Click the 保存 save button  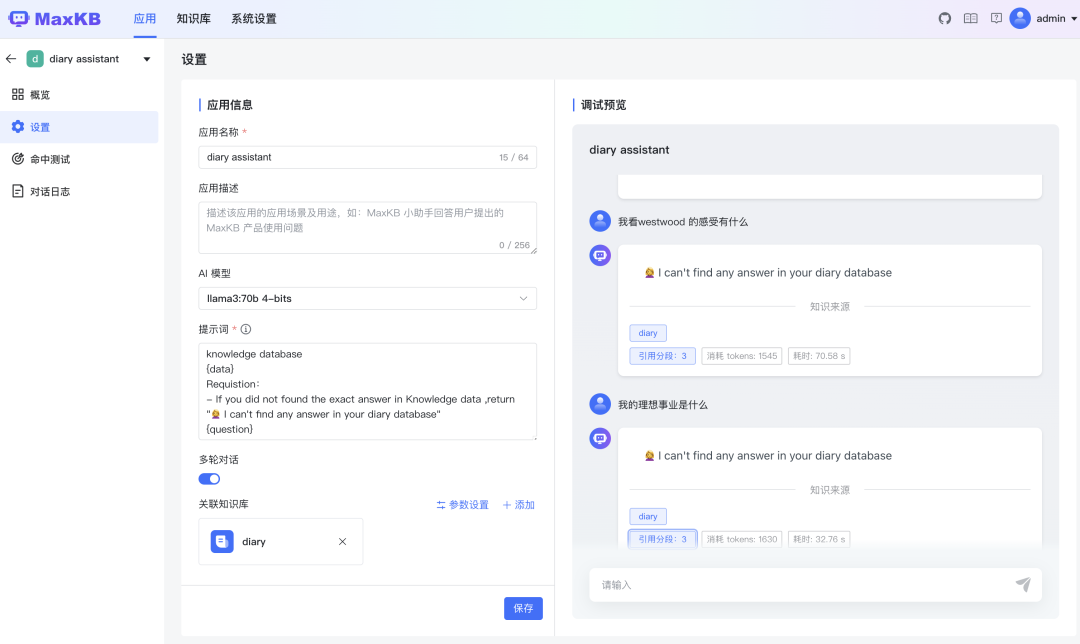523,608
